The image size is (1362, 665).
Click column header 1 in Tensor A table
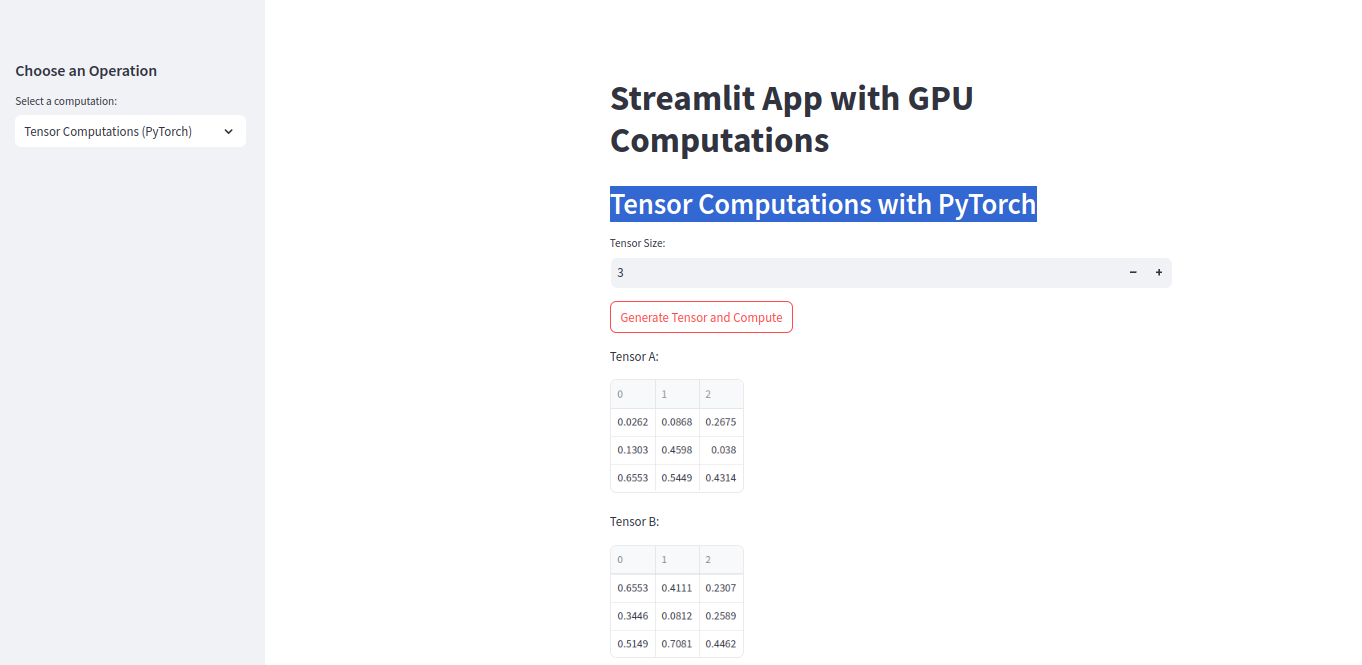[x=677, y=394]
